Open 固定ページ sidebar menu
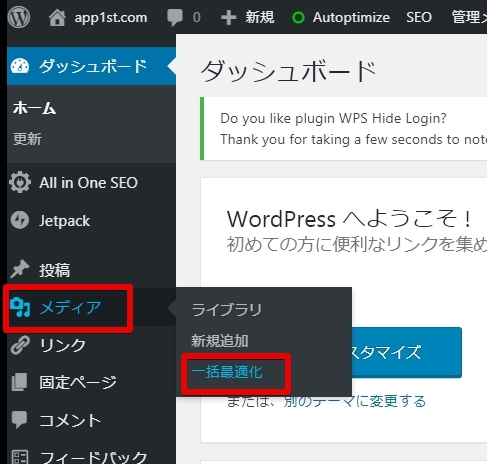 [78, 382]
